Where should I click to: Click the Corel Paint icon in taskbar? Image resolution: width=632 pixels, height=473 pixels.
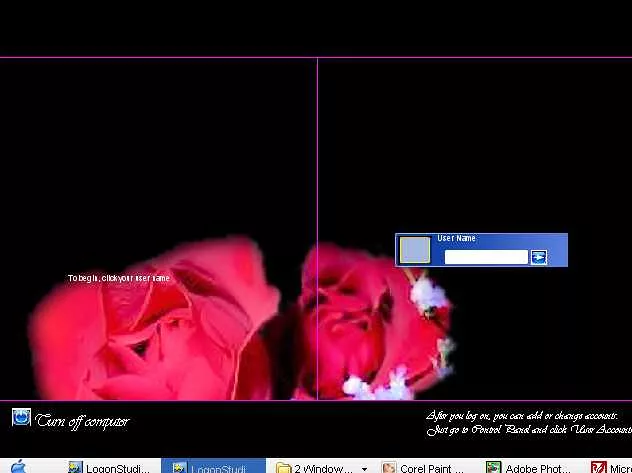tap(389, 467)
